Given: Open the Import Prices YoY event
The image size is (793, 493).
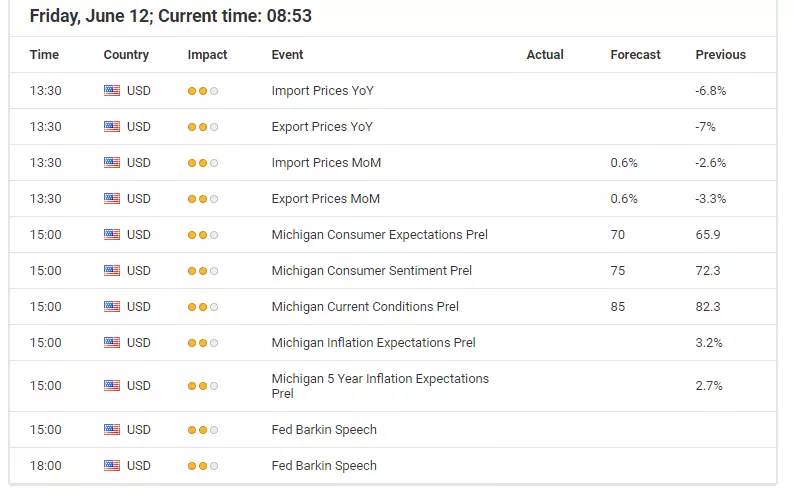Looking at the screenshot, I should [323, 91].
